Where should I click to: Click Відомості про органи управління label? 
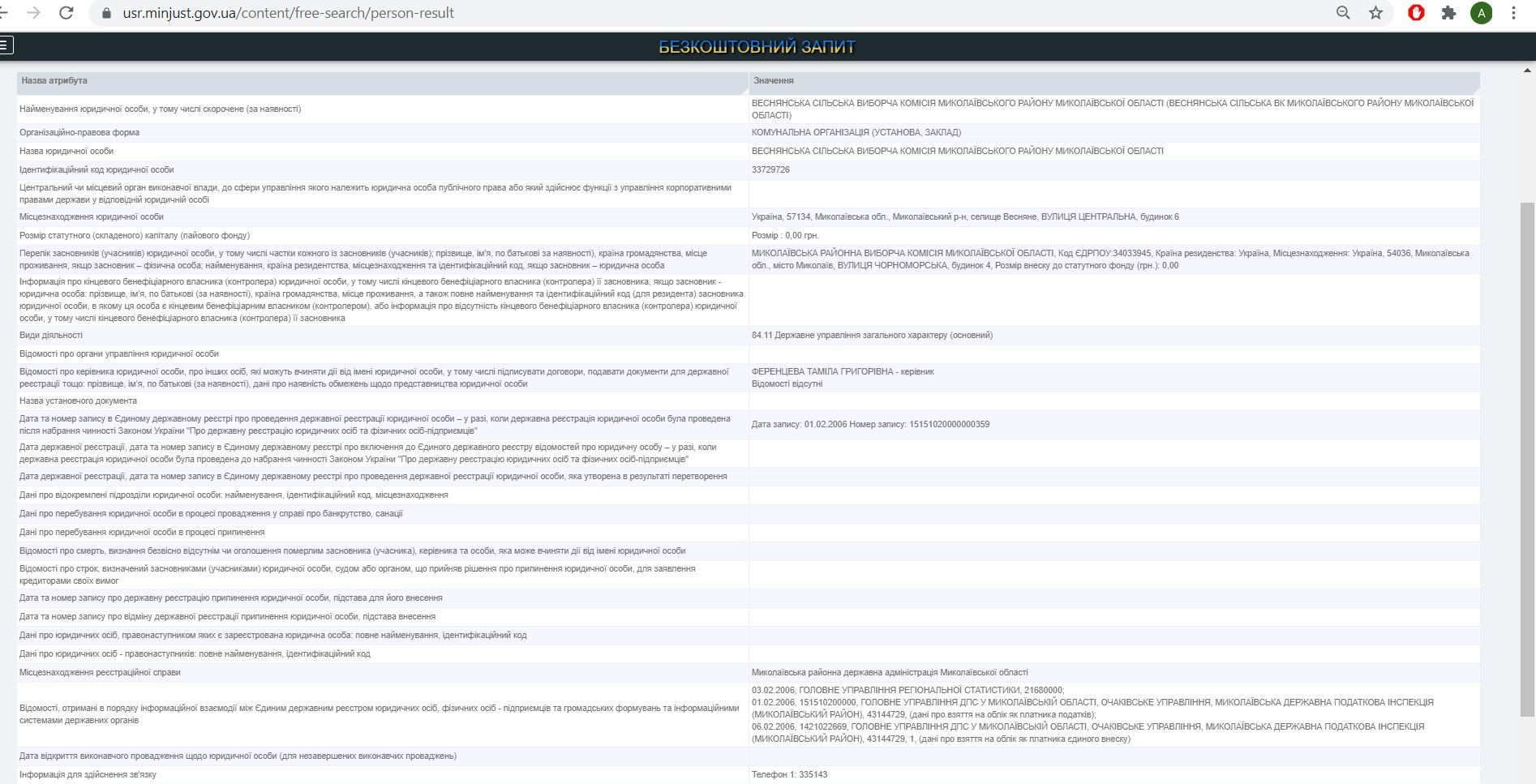click(119, 353)
